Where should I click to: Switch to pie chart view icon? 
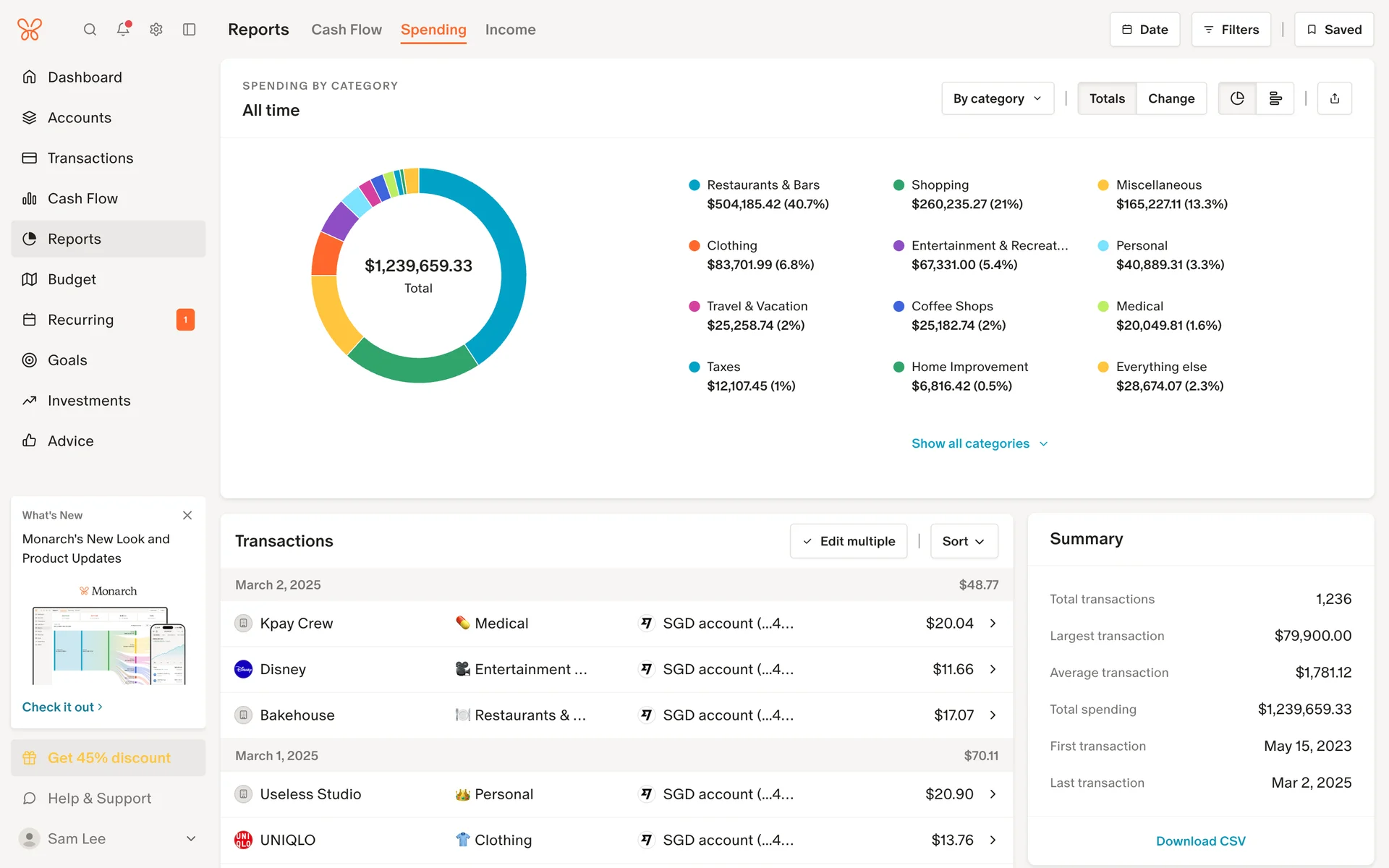(1237, 98)
